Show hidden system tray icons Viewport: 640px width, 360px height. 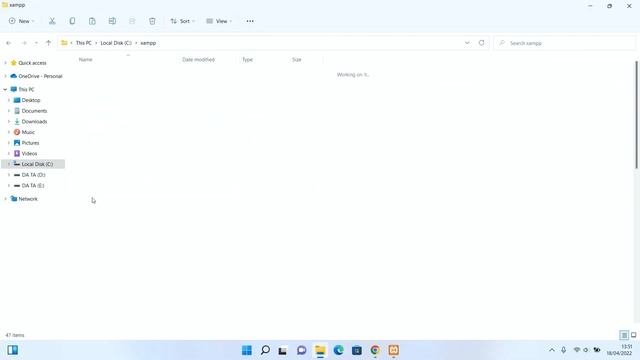[551, 350]
